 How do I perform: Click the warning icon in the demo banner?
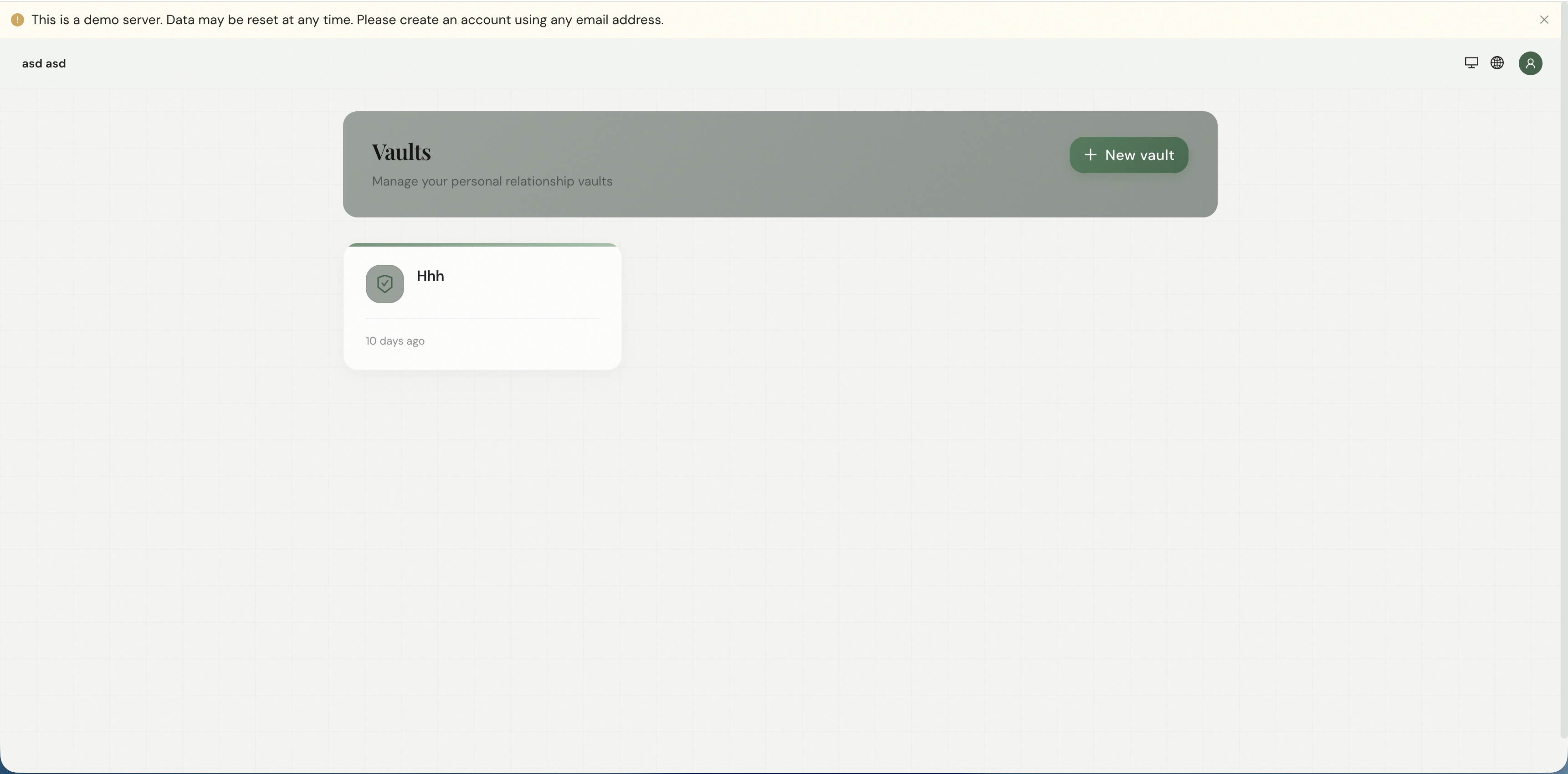(x=18, y=20)
